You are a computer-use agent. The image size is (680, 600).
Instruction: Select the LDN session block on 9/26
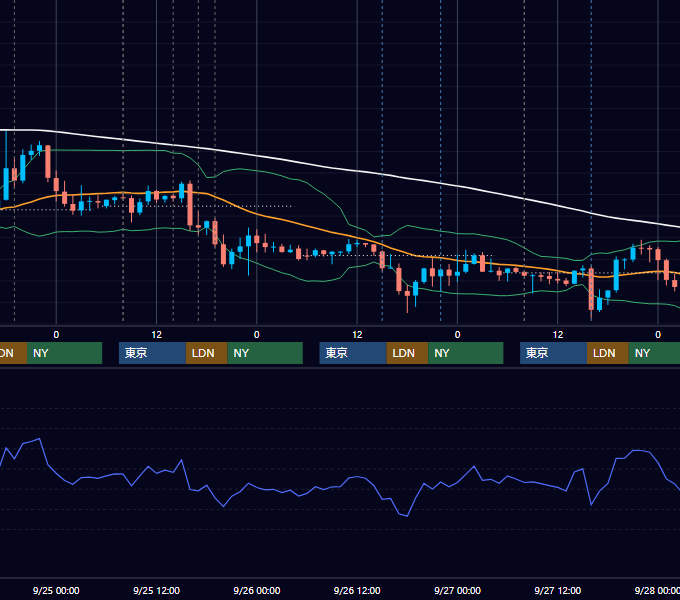(x=407, y=353)
